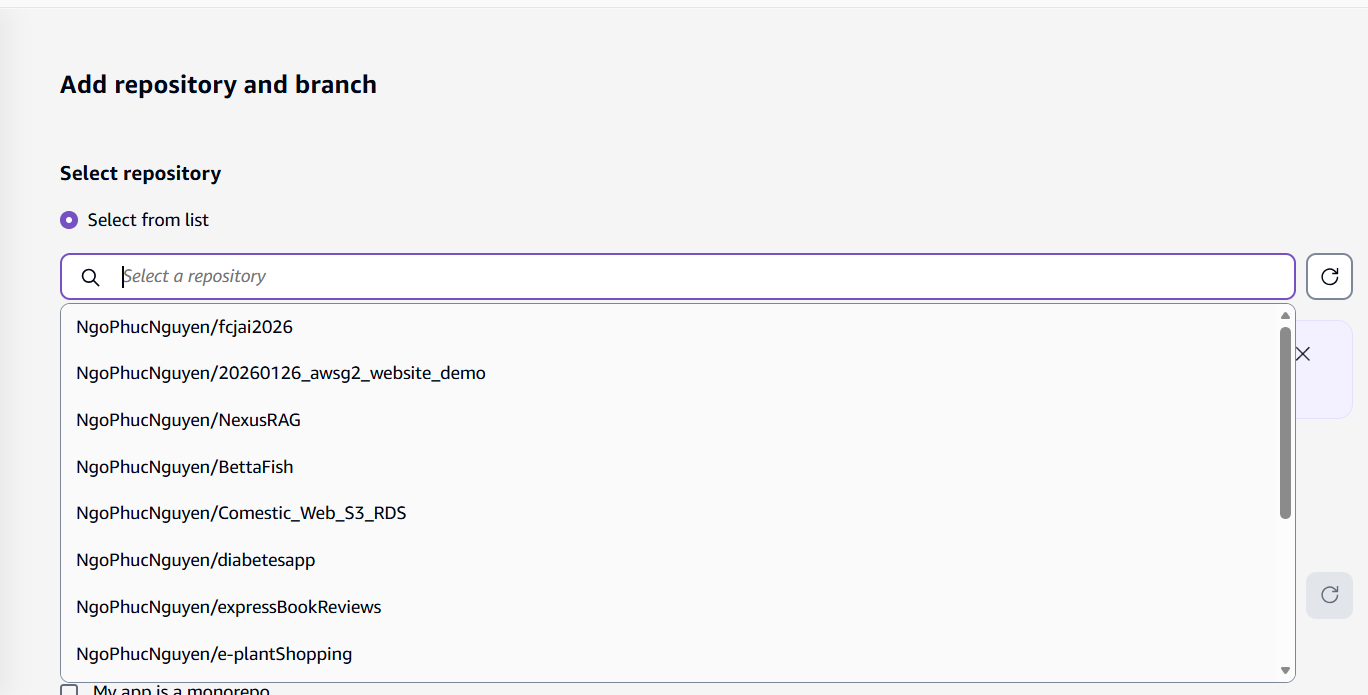Click the scrollbar down arrow icon
The height and width of the screenshot is (695, 1368).
pyautogui.click(x=1285, y=668)
